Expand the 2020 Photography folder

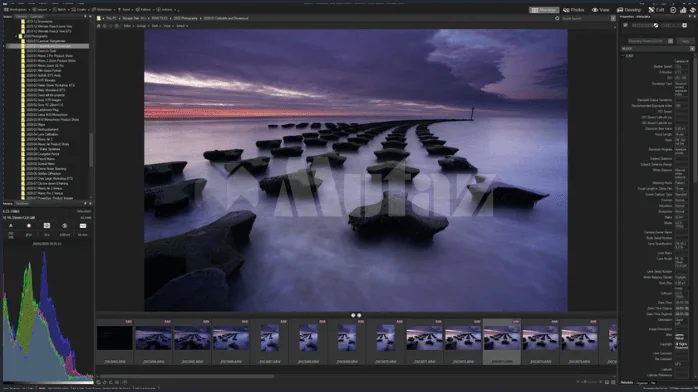pos(16,36)
